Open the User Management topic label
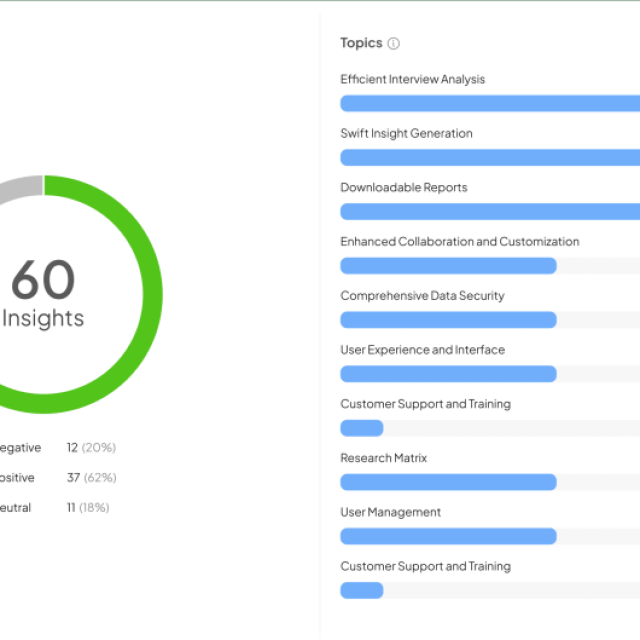 (x=391, y=512)
